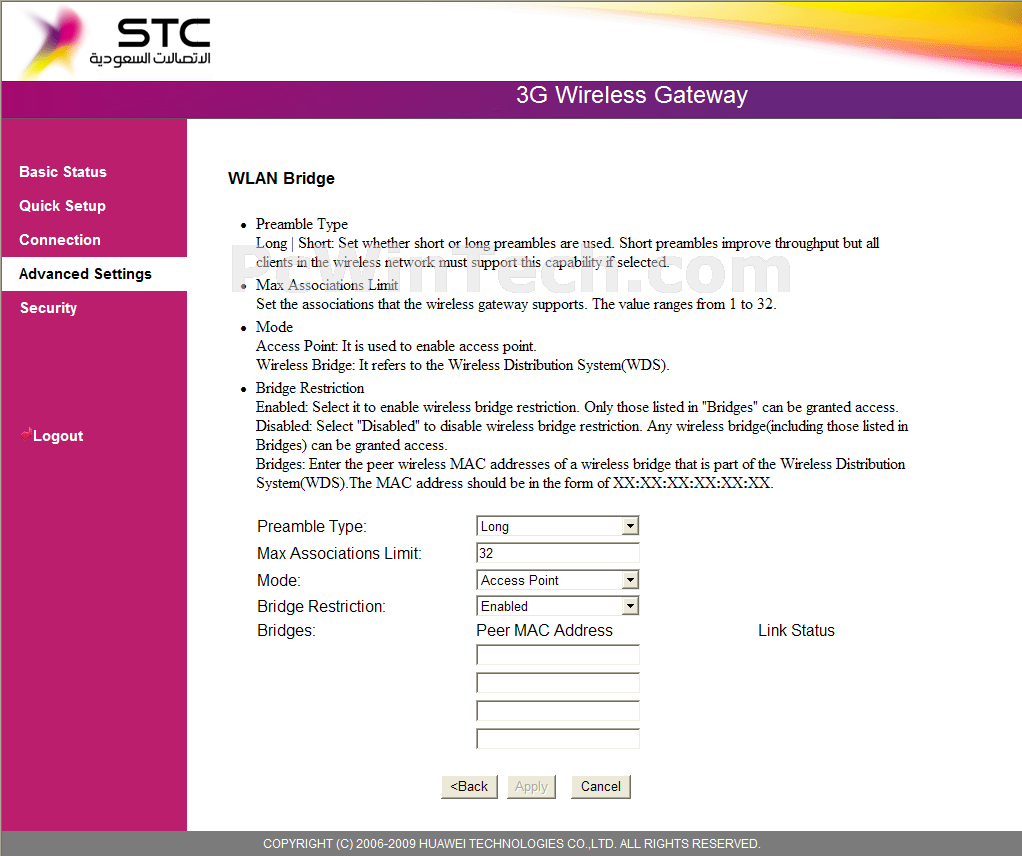The width and height of the screenshot is (1022, 856).
Task: Click the 'Bridges:' form label
Action: (286, 630)
